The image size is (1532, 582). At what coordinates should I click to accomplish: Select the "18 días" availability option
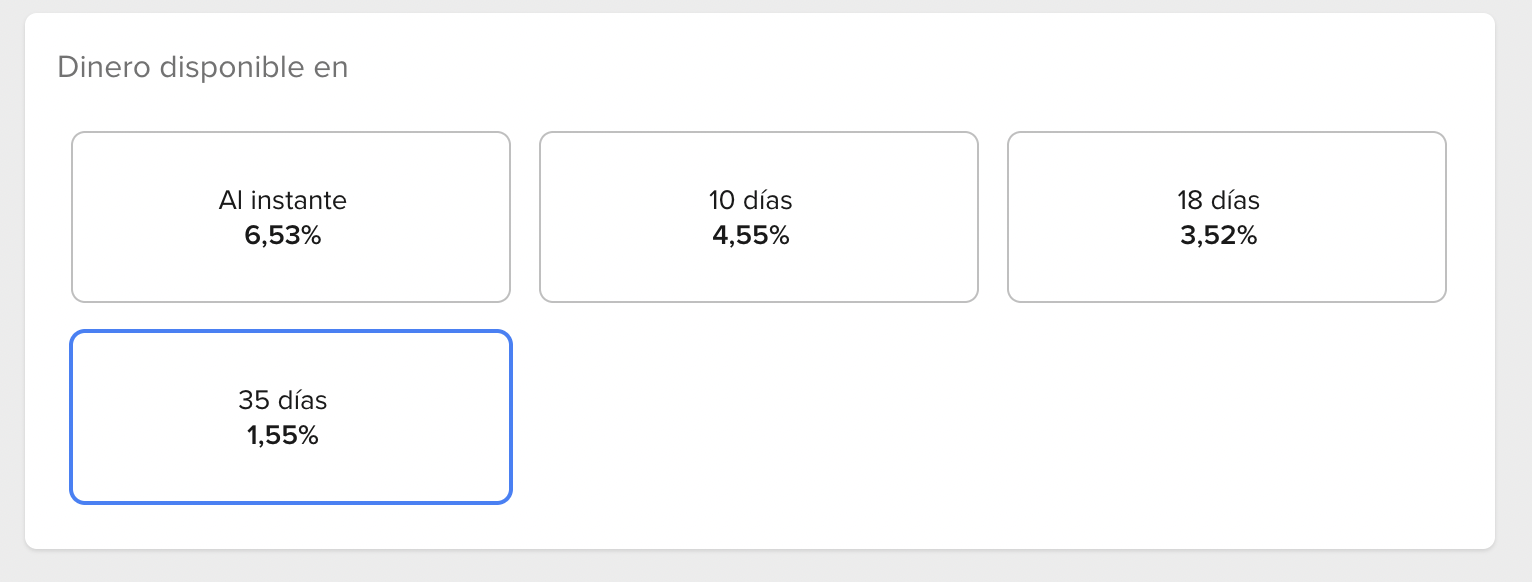tap(1226, 217)
